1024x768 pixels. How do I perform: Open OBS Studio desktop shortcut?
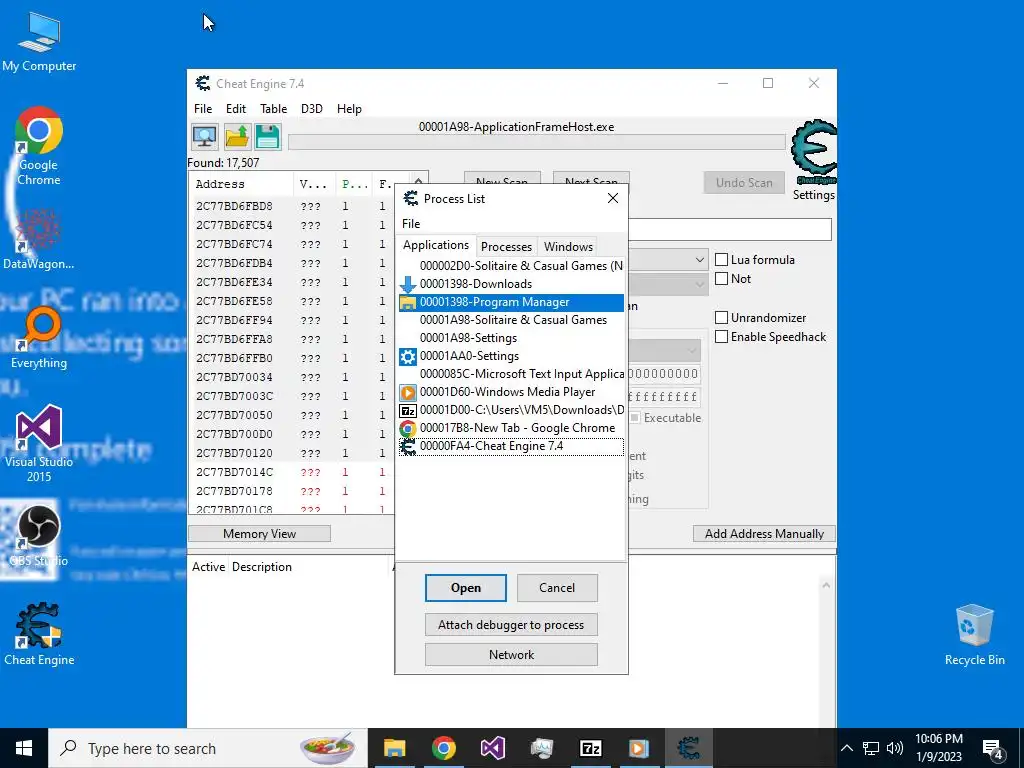pos(39,536)
